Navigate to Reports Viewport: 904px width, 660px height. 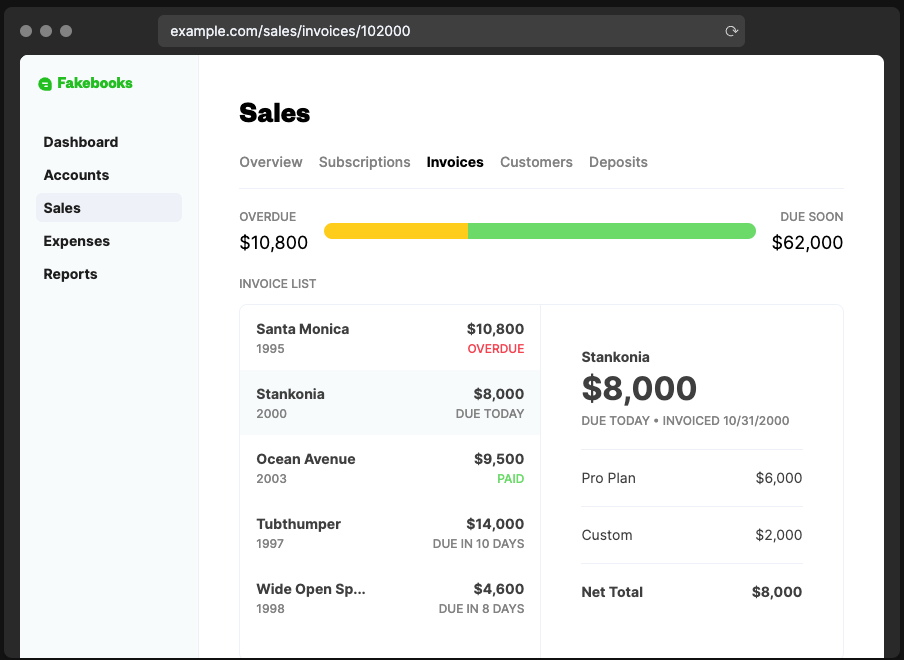(70, 274)
